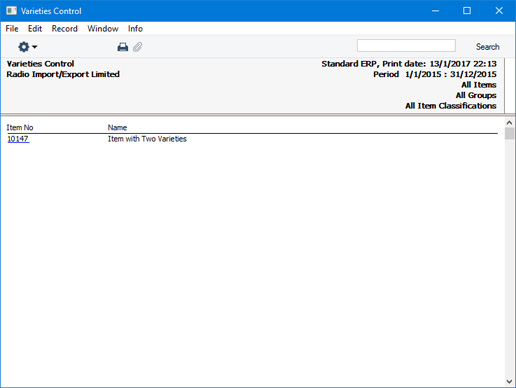Click the Varieties Control title bar icon
This screenshot has height=388, width=516.
[x=11, y=11]
